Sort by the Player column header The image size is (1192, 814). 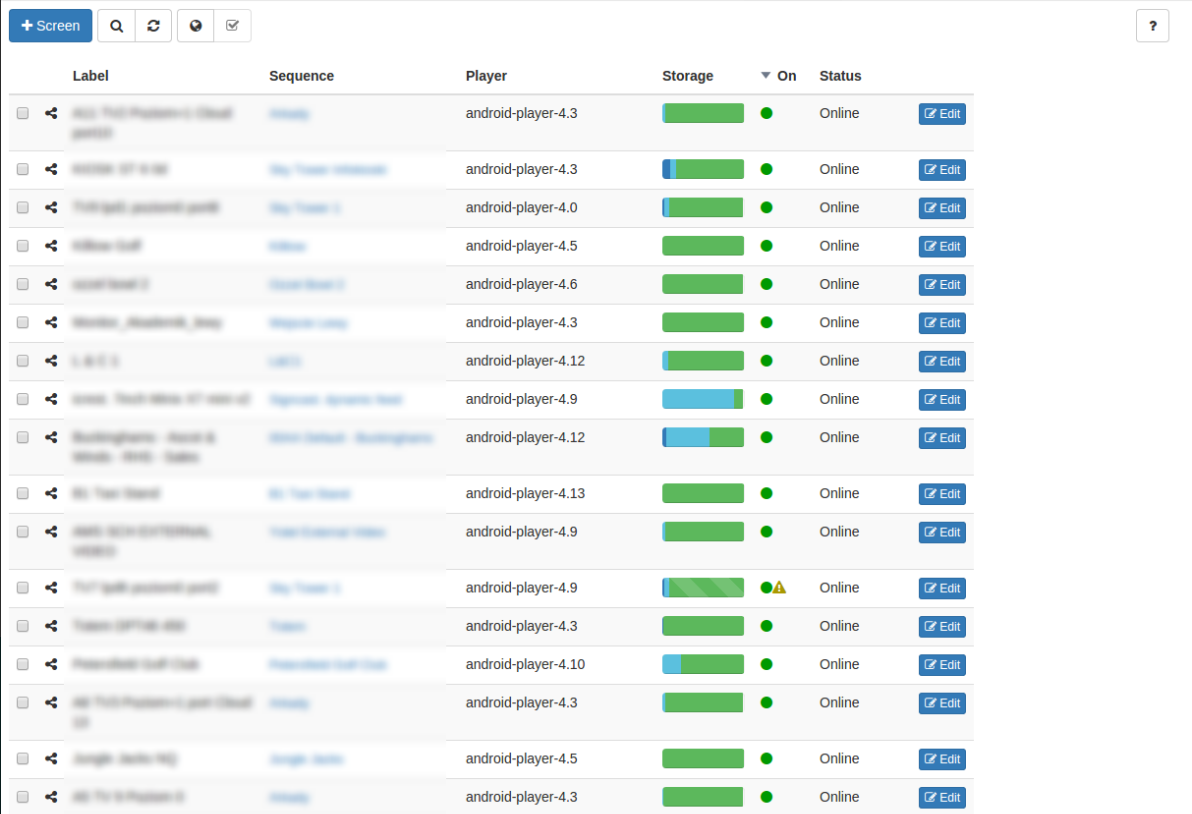(487, 76)
